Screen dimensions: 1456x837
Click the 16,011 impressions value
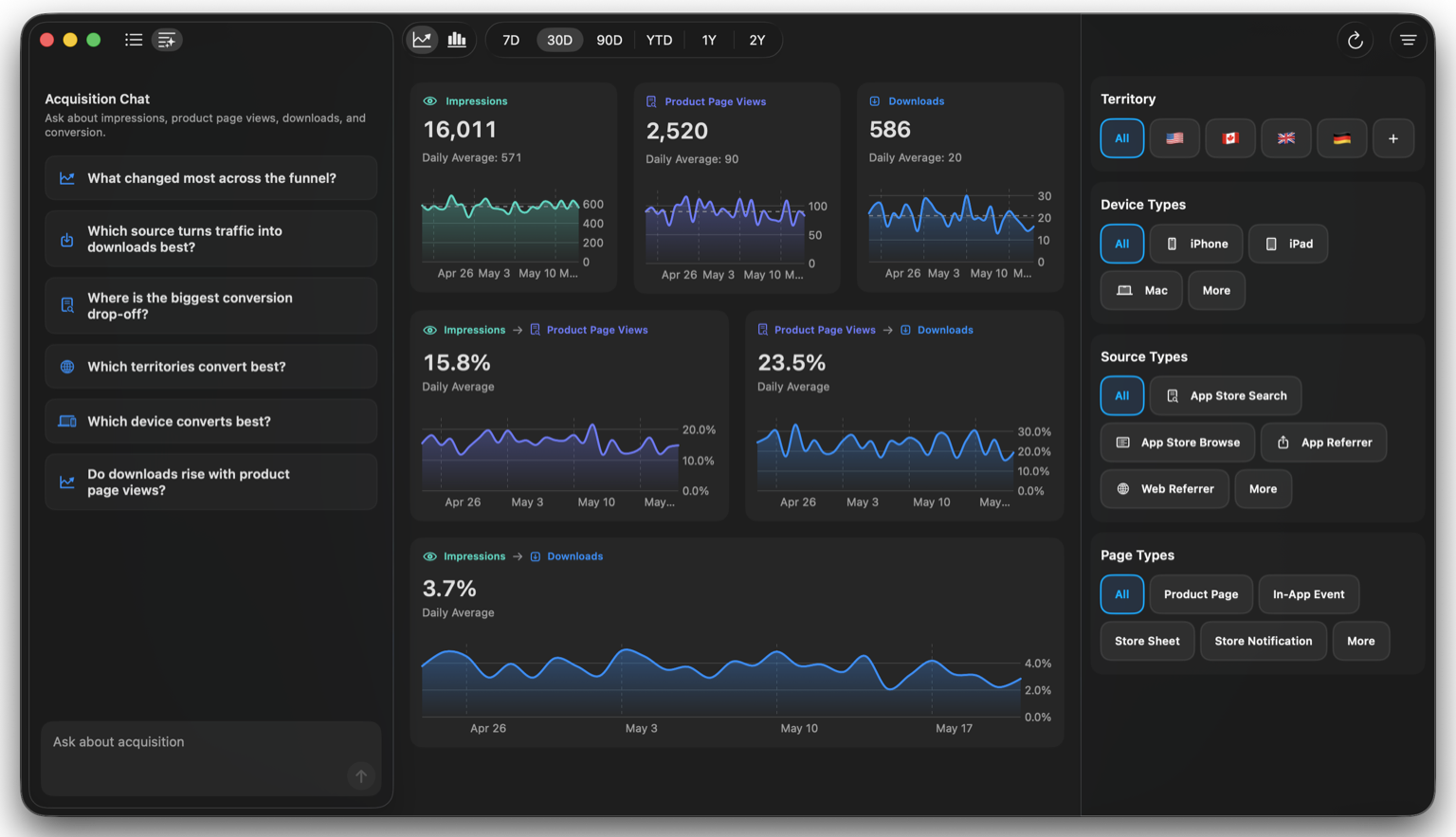[x=460, y=130]
